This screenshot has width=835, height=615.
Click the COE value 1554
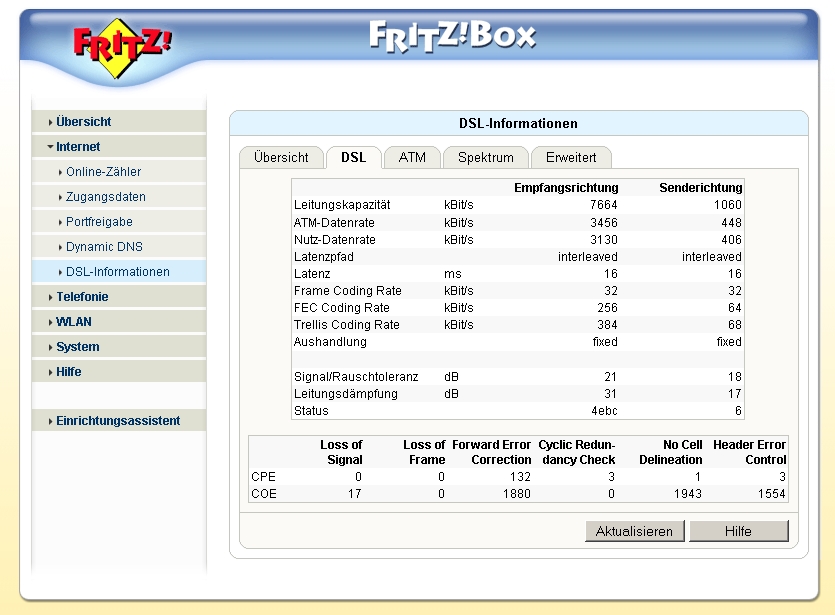click(x=772, y=494)
